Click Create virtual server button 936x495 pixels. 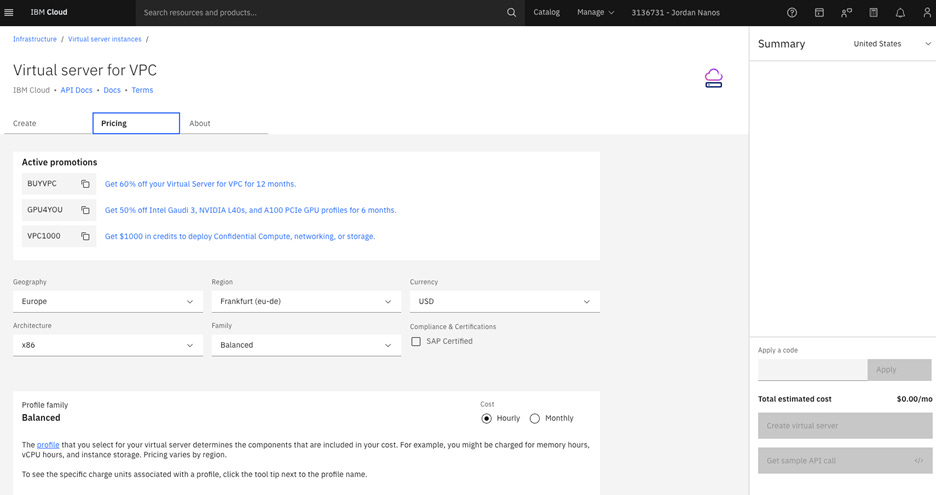(x=845, y=426)
